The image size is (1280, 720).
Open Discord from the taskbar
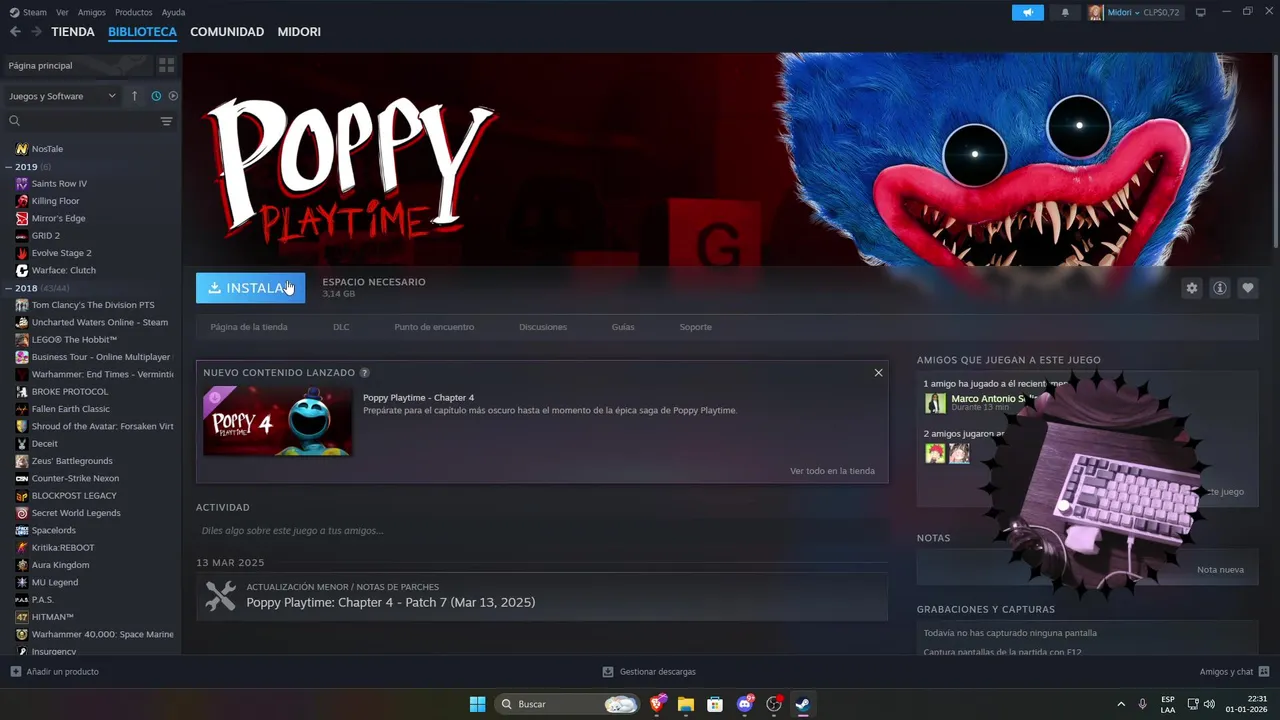click(x=744, y=704)
